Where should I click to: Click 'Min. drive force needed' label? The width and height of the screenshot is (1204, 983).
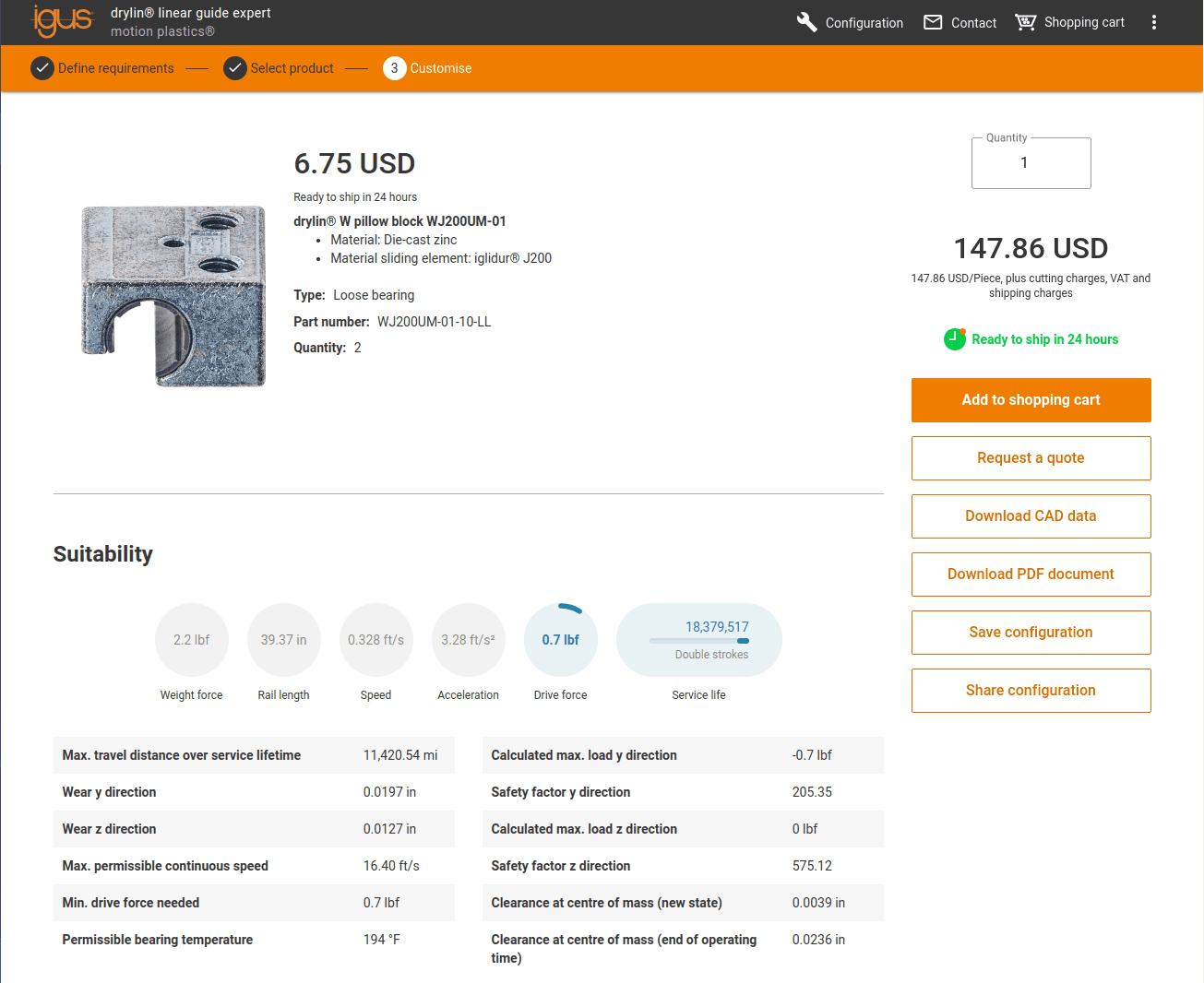click(131, 903)
